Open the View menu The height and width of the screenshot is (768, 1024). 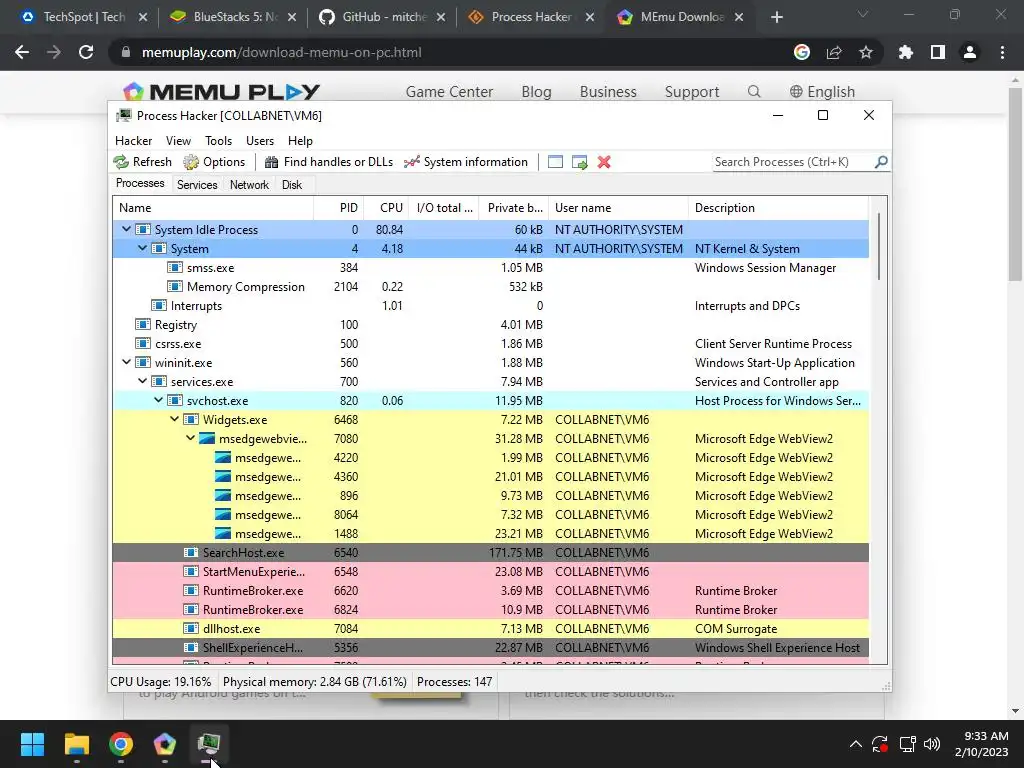click(x=178, y=141)
